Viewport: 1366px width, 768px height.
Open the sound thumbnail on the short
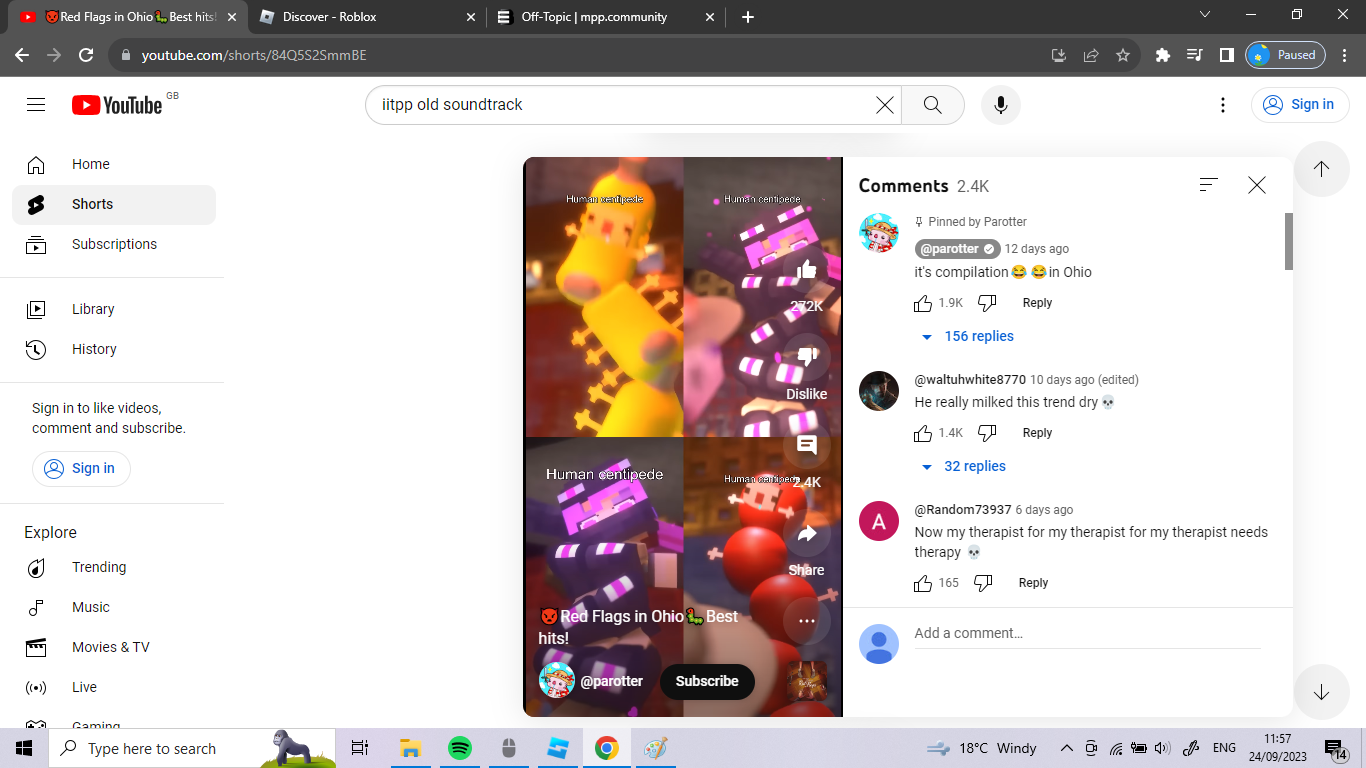pos(806,680)
